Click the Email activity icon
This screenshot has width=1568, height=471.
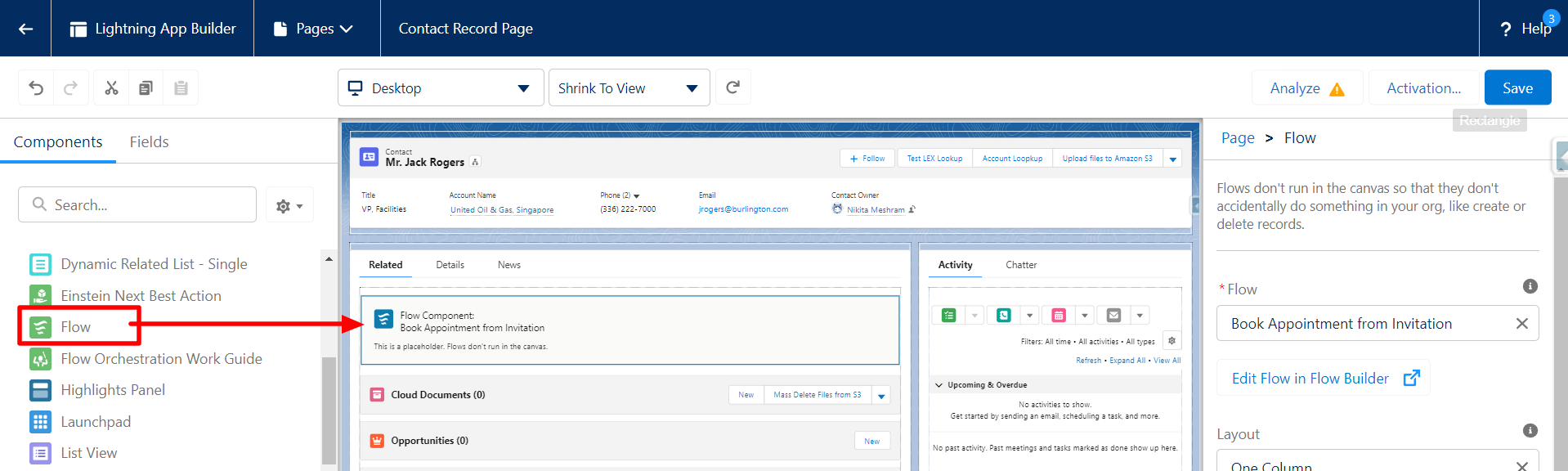click(1113, 316)
